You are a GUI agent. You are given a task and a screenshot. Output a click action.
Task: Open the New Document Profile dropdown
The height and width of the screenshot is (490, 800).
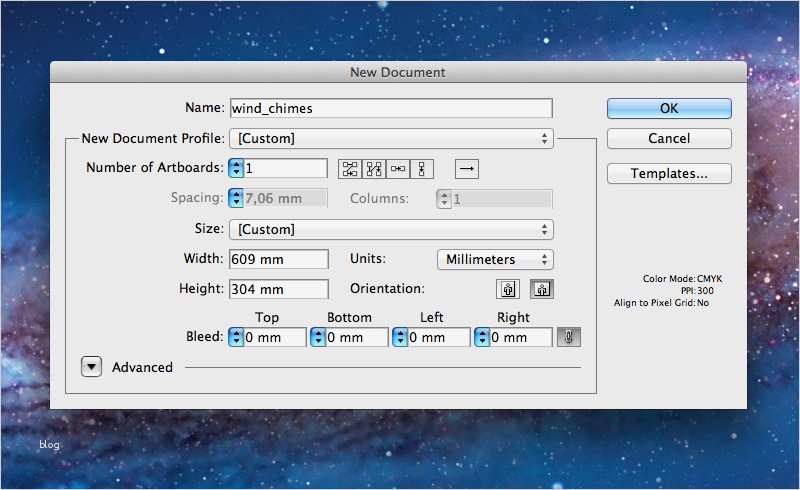click(391, 139)
